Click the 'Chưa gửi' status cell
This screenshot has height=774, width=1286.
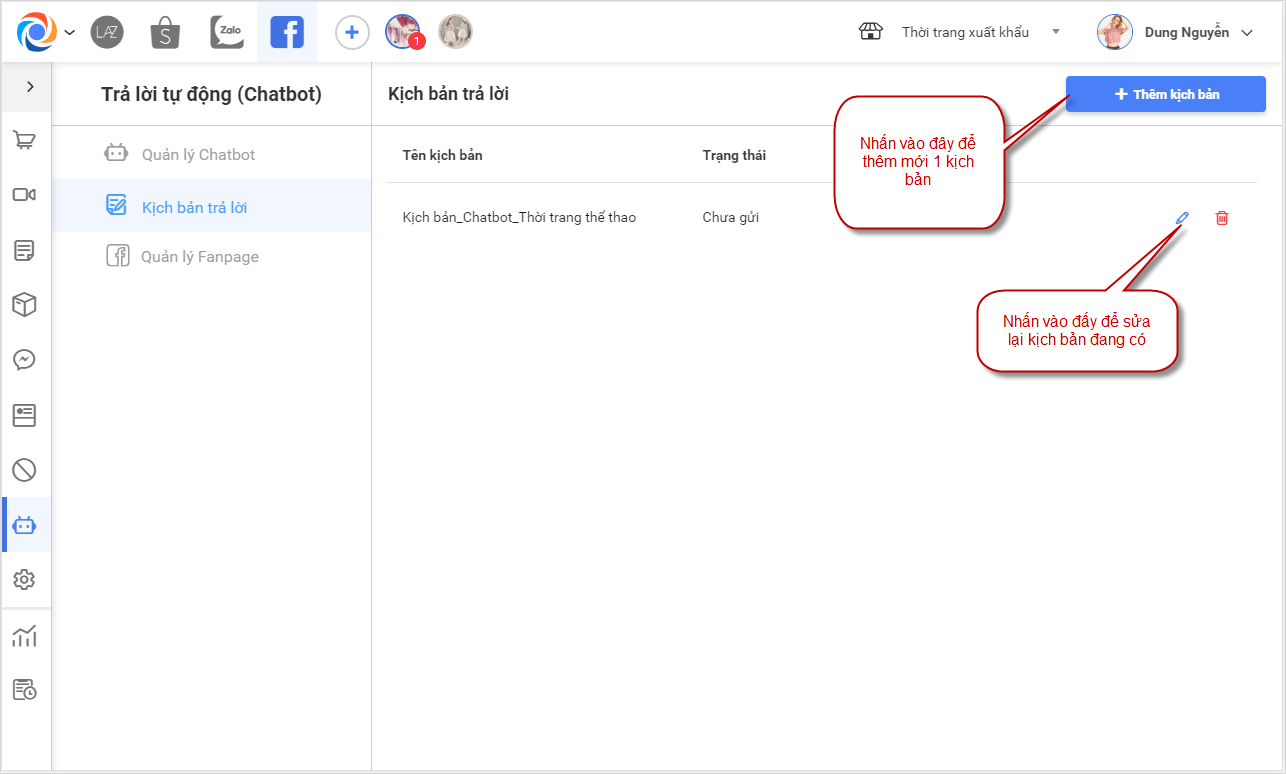pos(731,217)
